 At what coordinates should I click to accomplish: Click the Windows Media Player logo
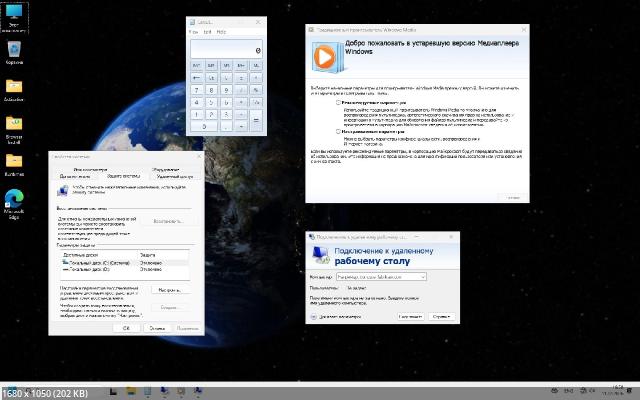pos(325,59)
